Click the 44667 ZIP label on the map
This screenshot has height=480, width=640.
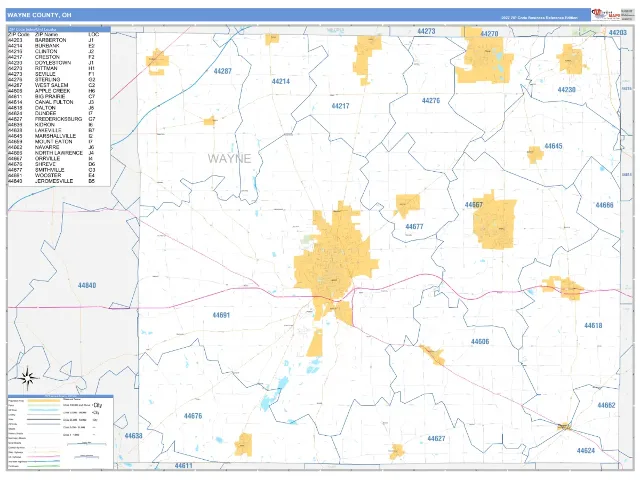pyautogui.click(x=474, y=205)
